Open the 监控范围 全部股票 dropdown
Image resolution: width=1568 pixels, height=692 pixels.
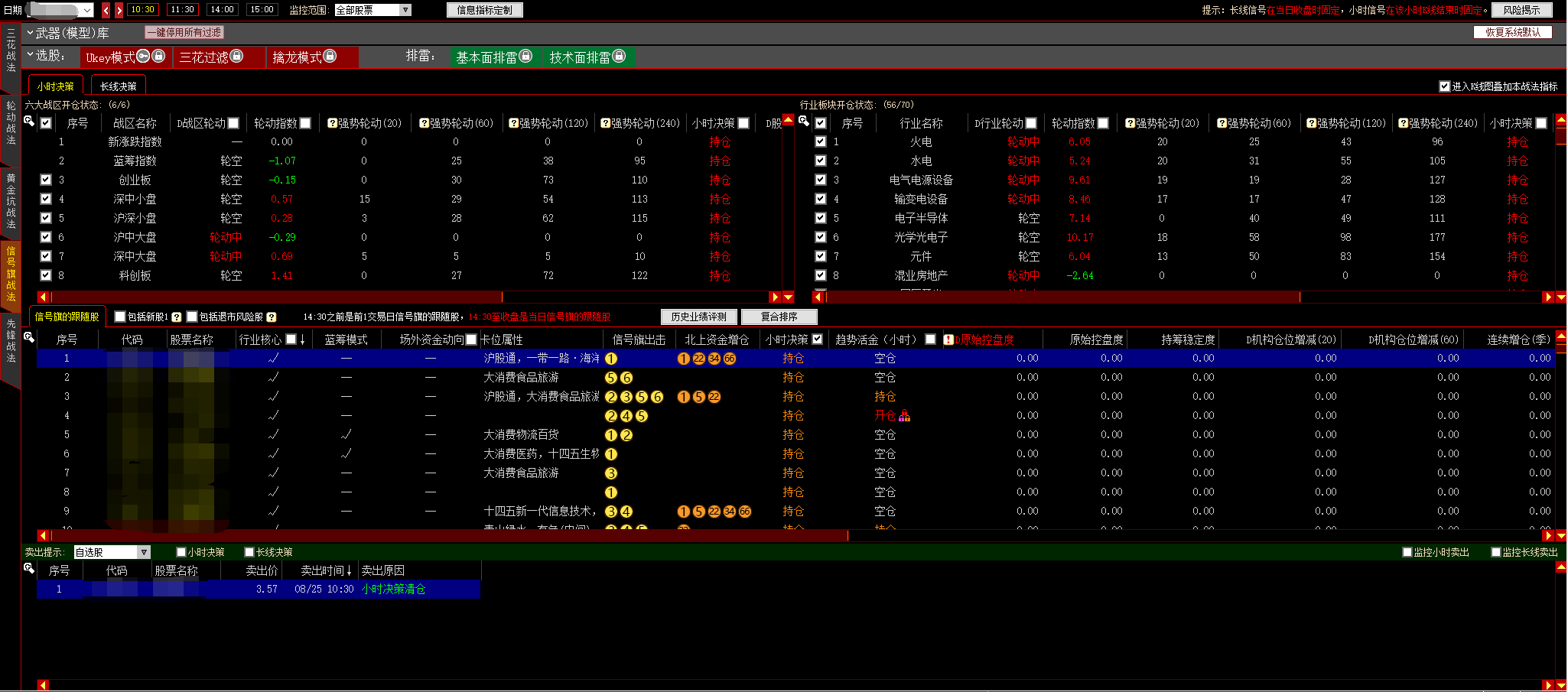coord(405,10)
